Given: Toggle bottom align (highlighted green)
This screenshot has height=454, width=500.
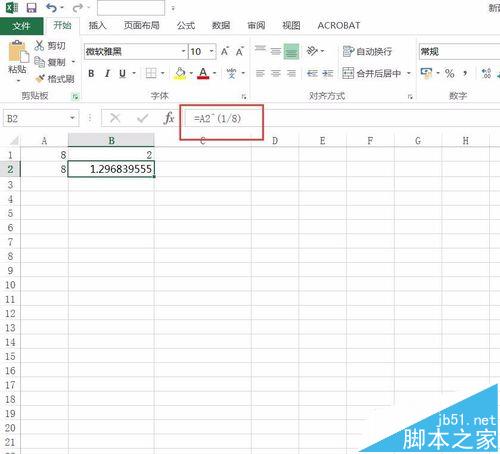Looking at the screenshot, I should [291, 52].
